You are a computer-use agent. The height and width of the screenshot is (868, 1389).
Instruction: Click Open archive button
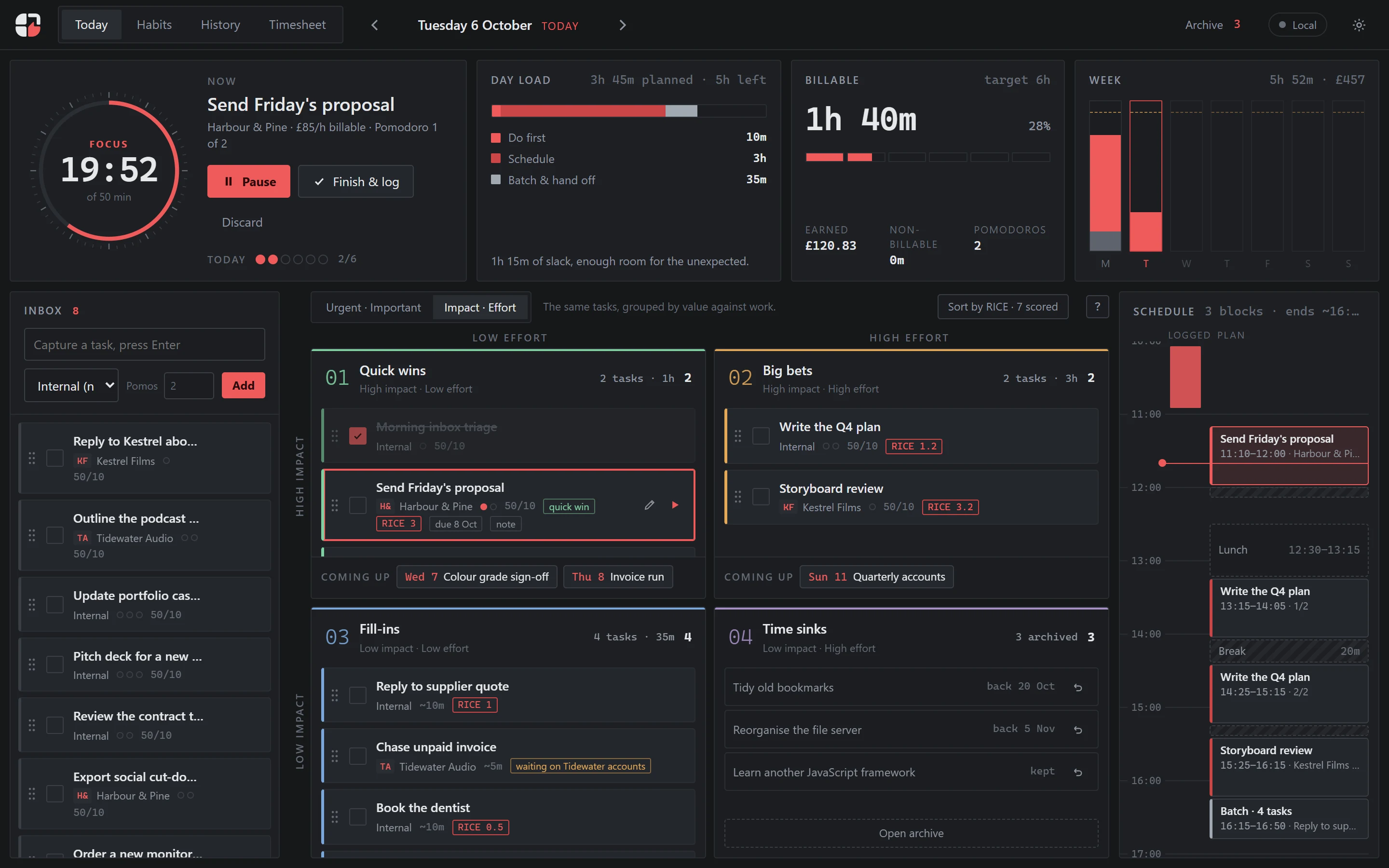click(x=911, y=833)
